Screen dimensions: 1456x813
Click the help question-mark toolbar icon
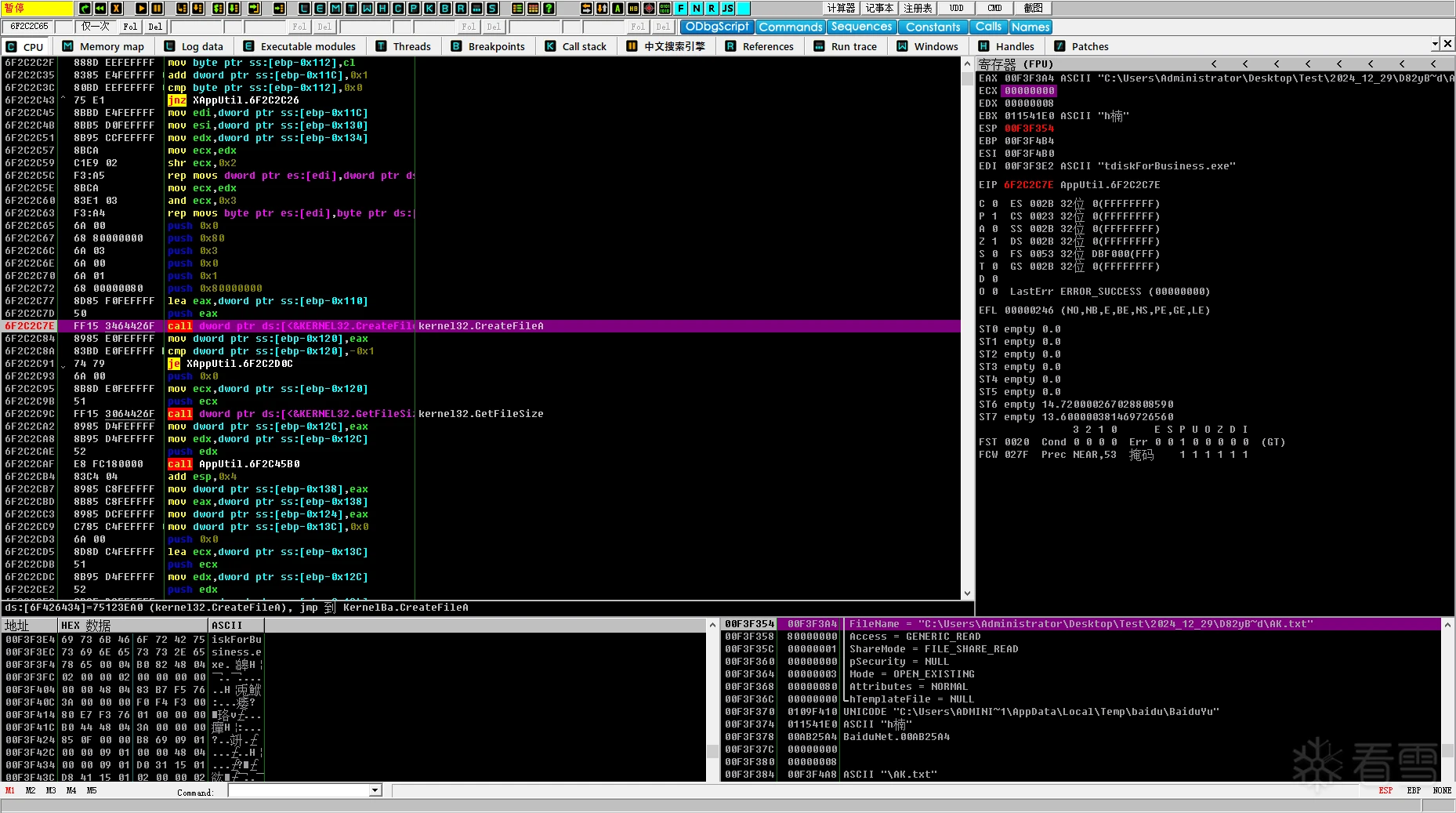click(549, 8)
